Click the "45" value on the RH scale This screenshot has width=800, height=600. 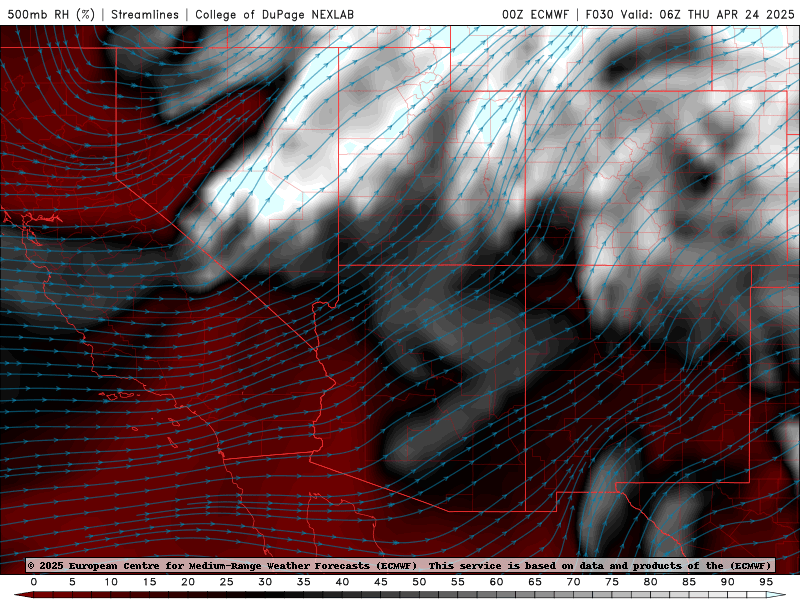coord(381,582)
